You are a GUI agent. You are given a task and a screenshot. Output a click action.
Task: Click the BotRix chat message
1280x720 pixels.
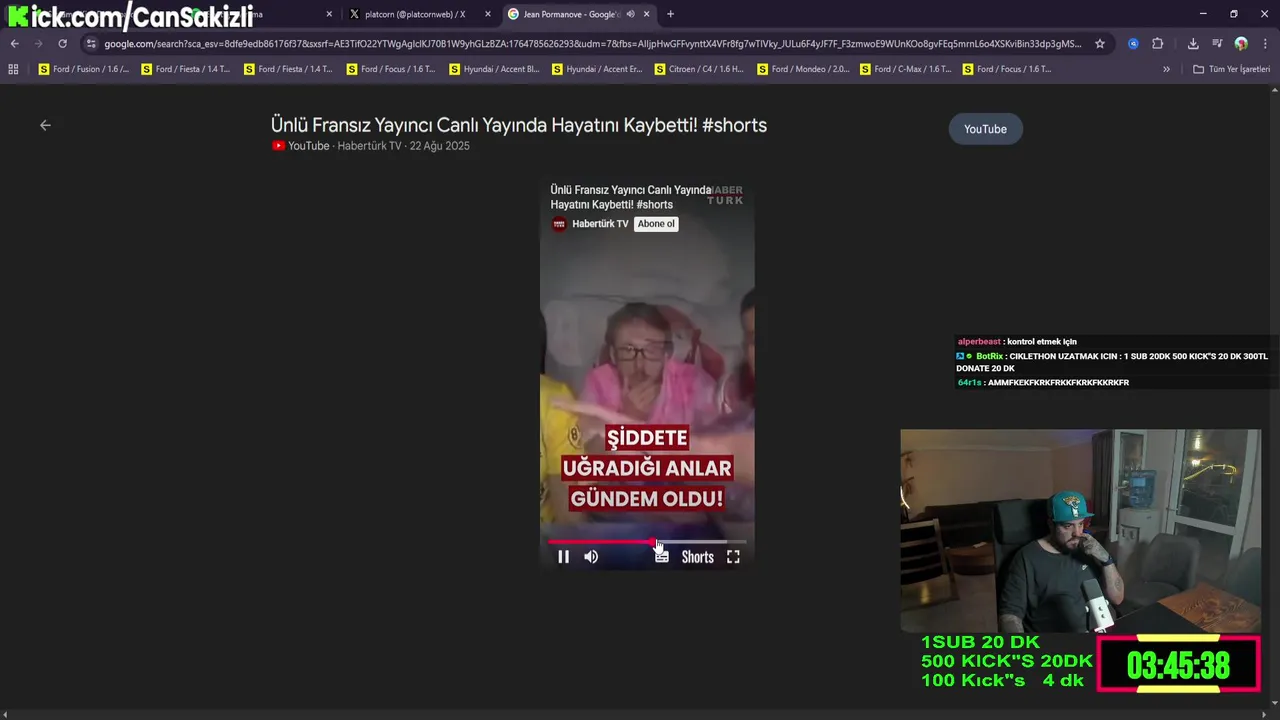[x=1112, y=362]
